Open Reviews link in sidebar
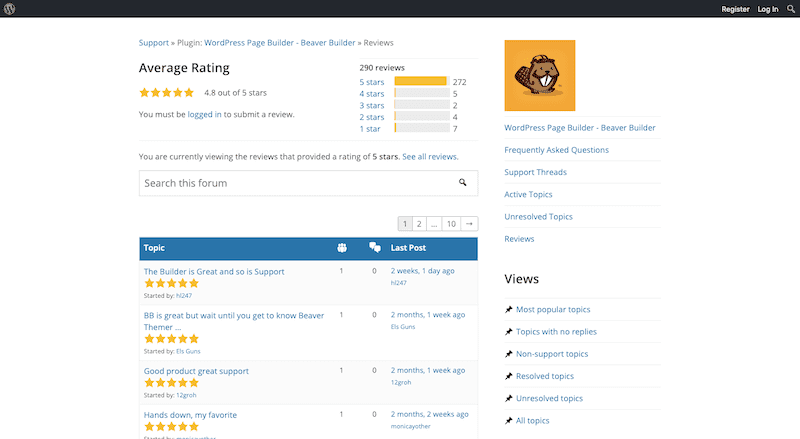 coord(519,239)
